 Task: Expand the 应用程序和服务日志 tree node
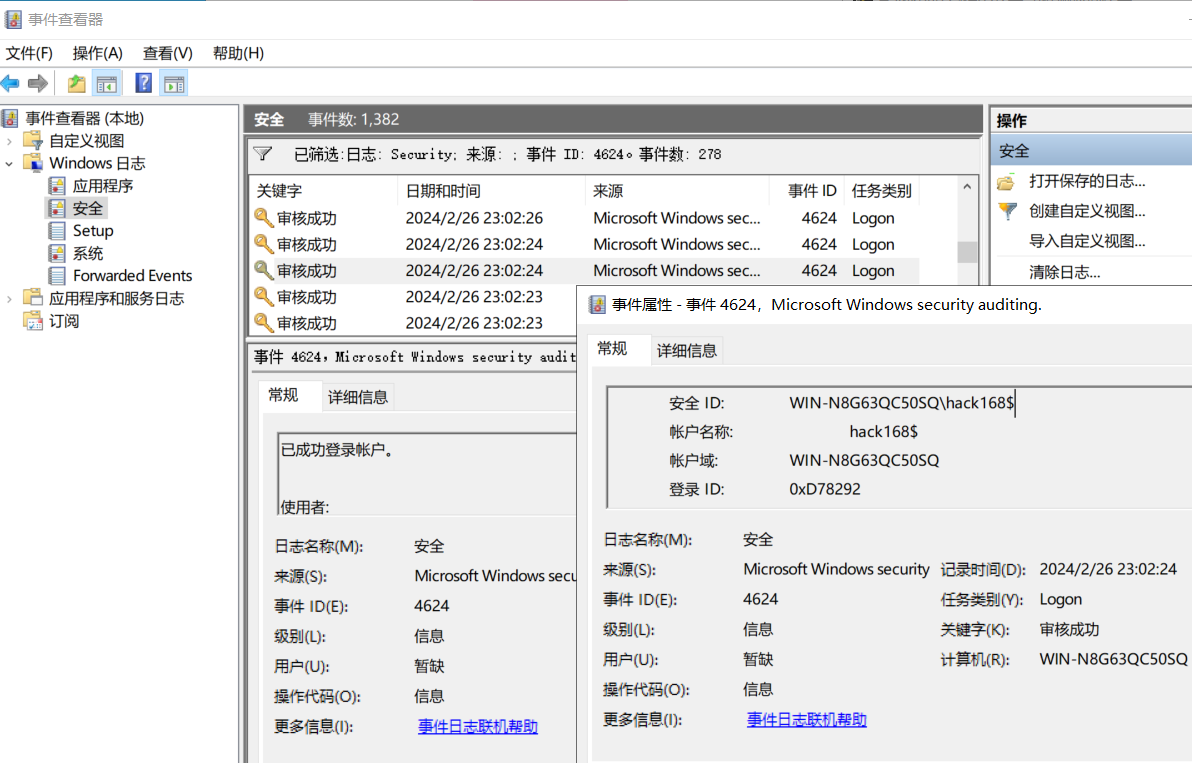[x=9, y=299]
